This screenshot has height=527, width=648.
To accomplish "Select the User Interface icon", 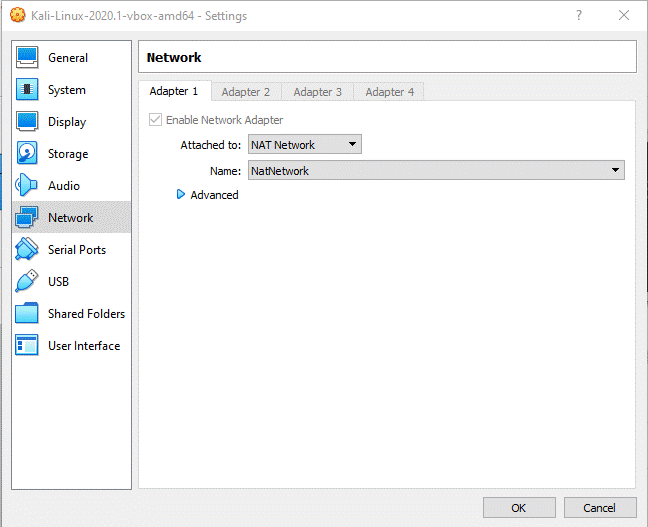I will (x=28, y=346).
